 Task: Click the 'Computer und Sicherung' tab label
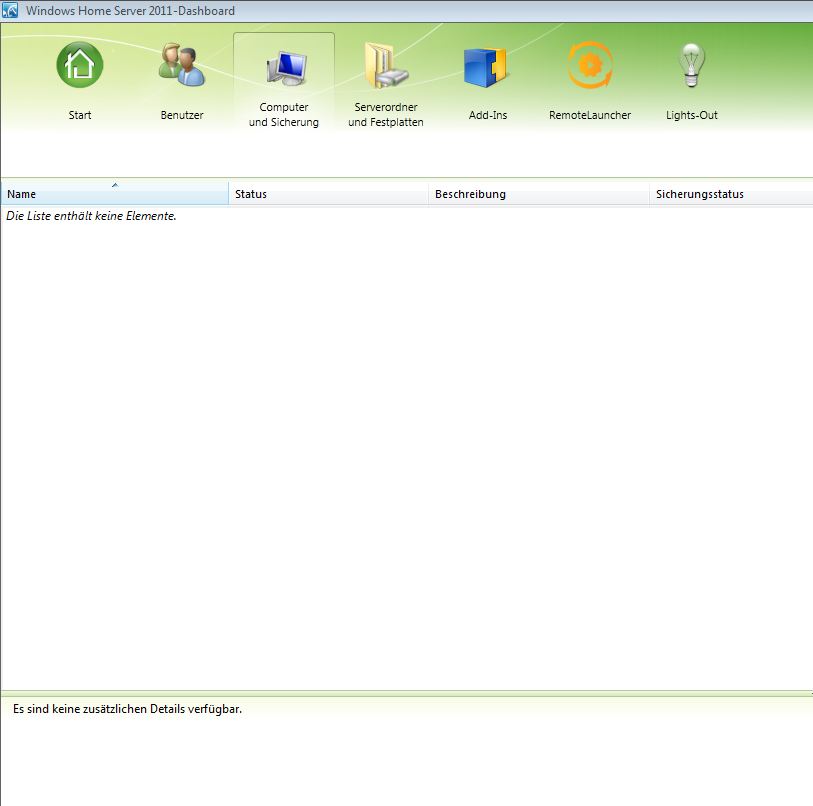284,115
